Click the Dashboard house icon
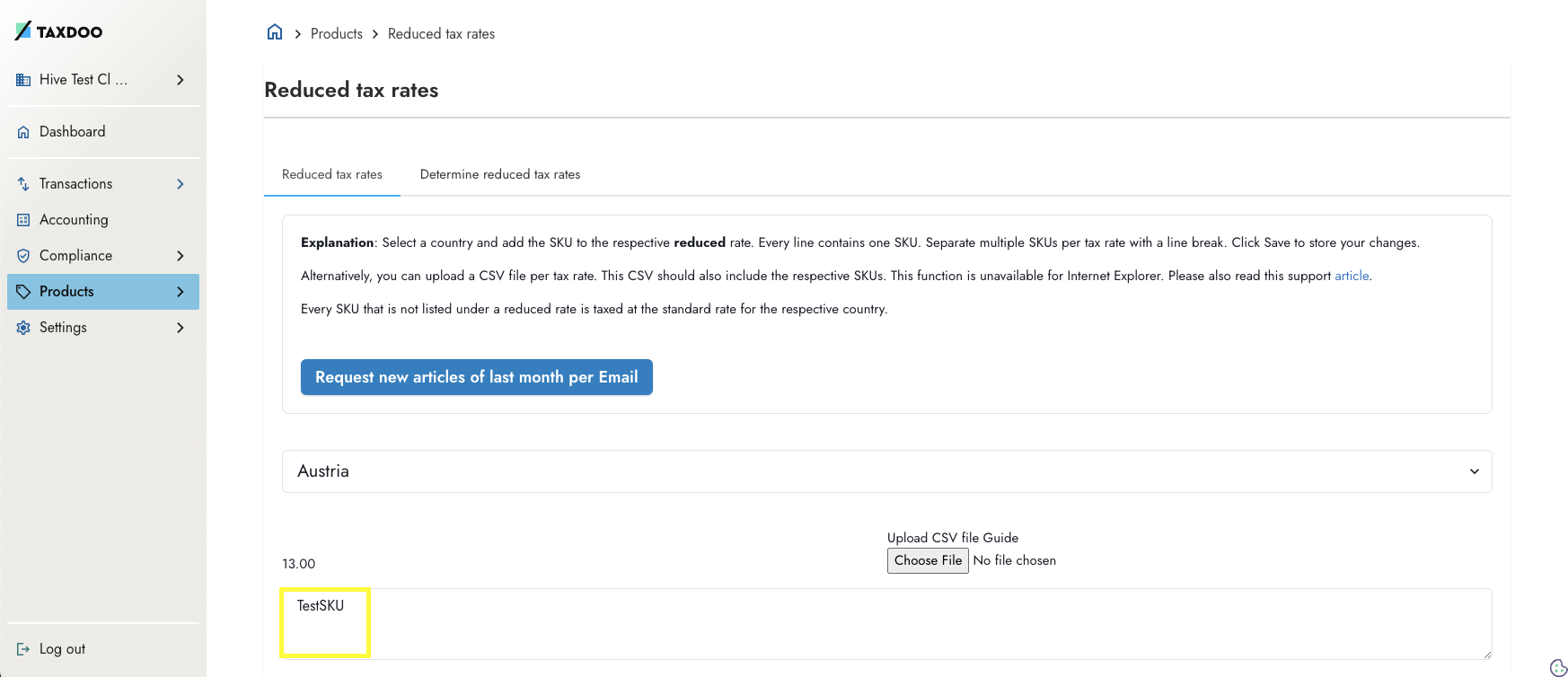1568x677 pixels. tap(23, 132)
